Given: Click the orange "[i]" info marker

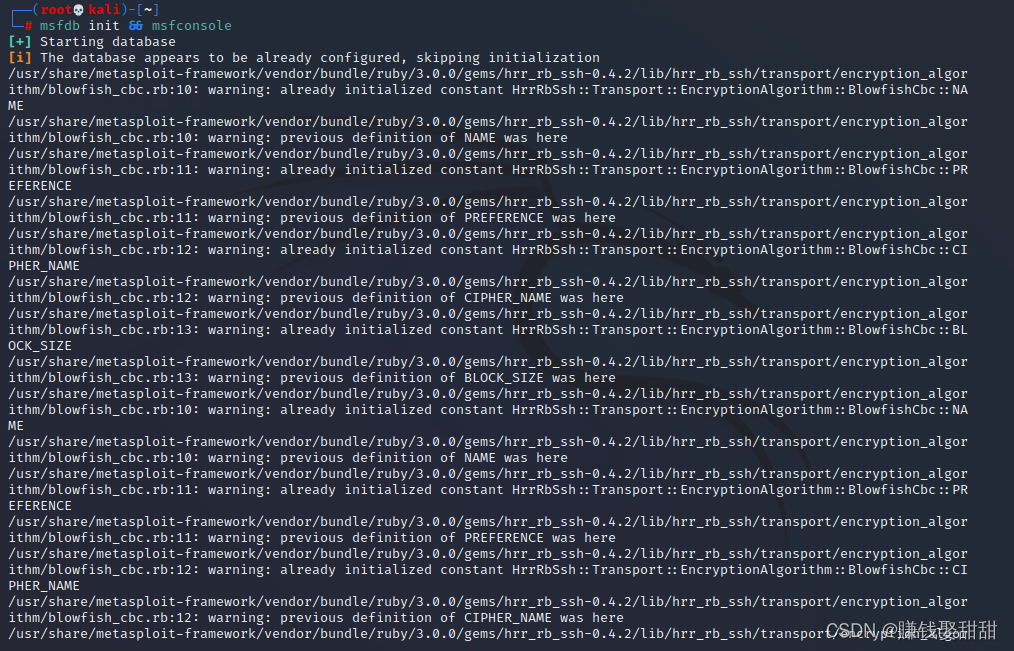Looking at the screenshot, I should point(19,58).
